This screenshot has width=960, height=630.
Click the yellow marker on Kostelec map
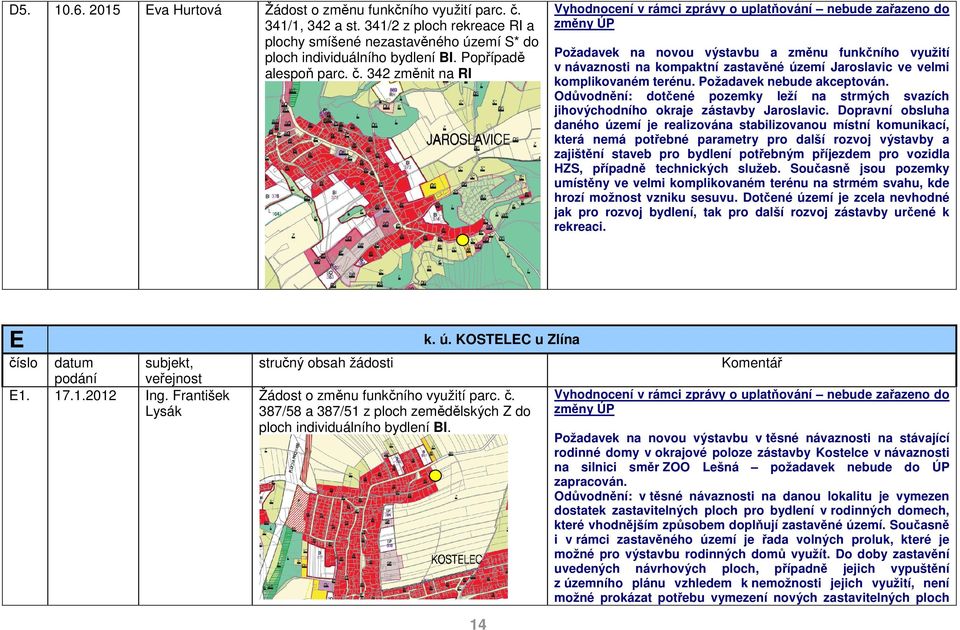click(435, 476)
